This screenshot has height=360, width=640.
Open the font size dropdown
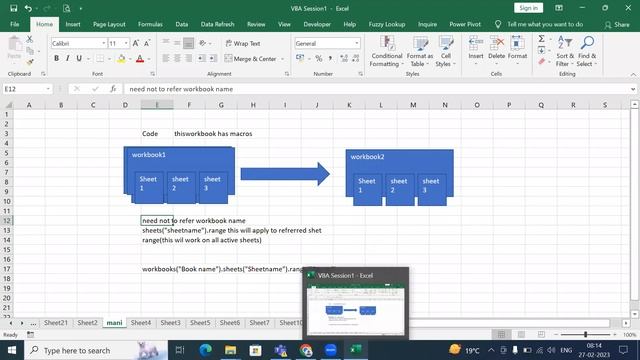(126, 43)
